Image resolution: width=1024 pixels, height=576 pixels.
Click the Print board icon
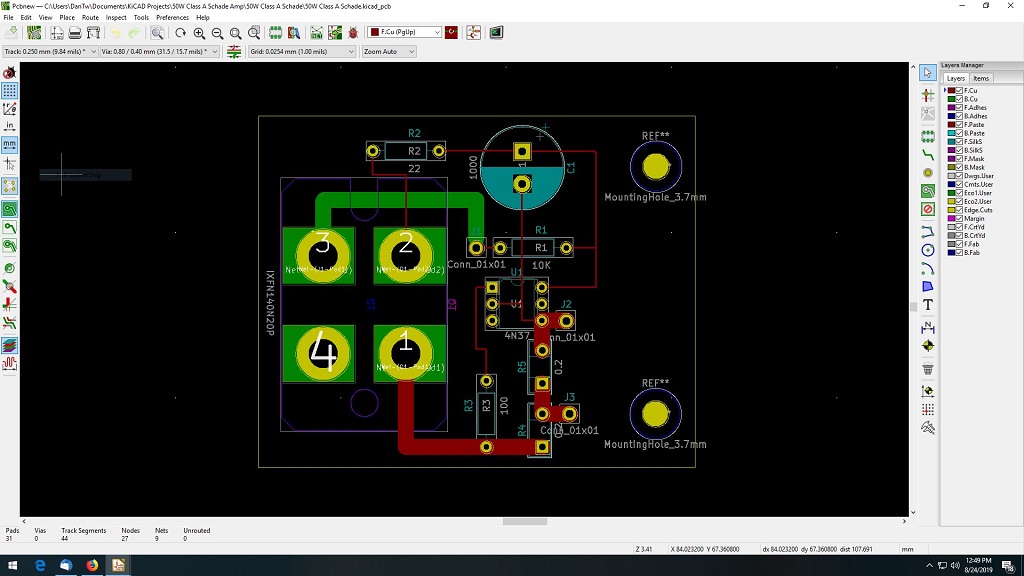74,32
